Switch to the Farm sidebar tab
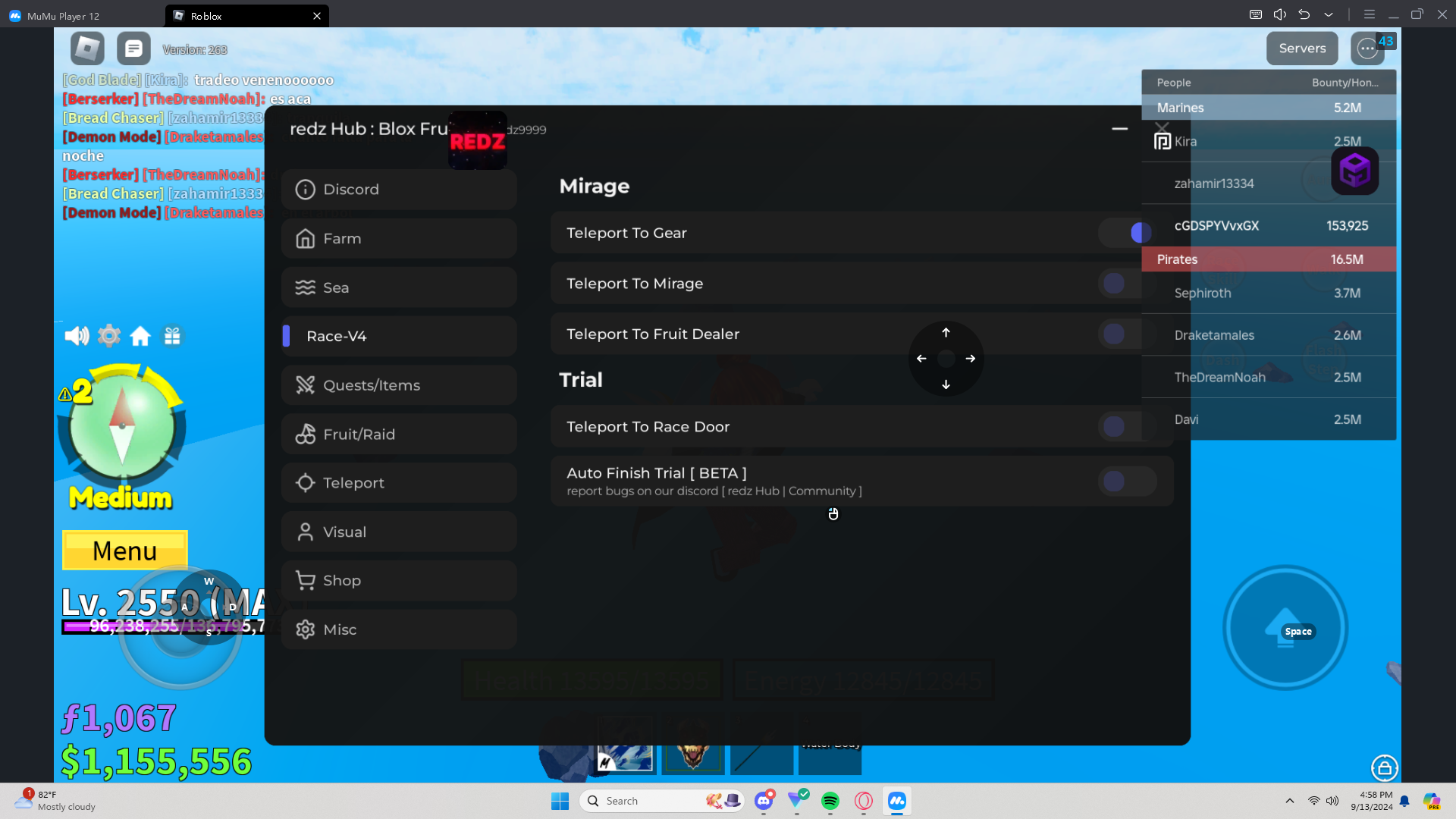 pyautogui.click(x=399, y=238)
